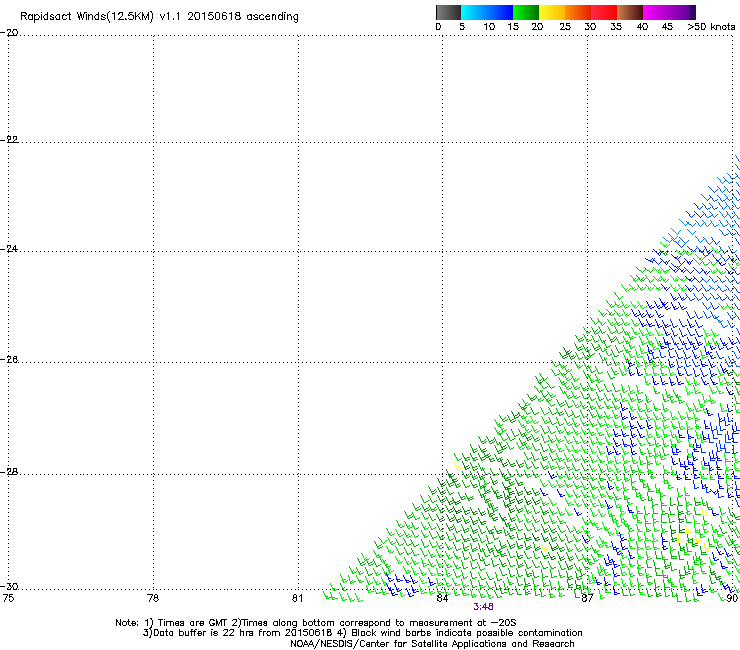This screenshot has height=650, width=740.
Task: Click the longitude label 78
Action: [x=153, y=599]
